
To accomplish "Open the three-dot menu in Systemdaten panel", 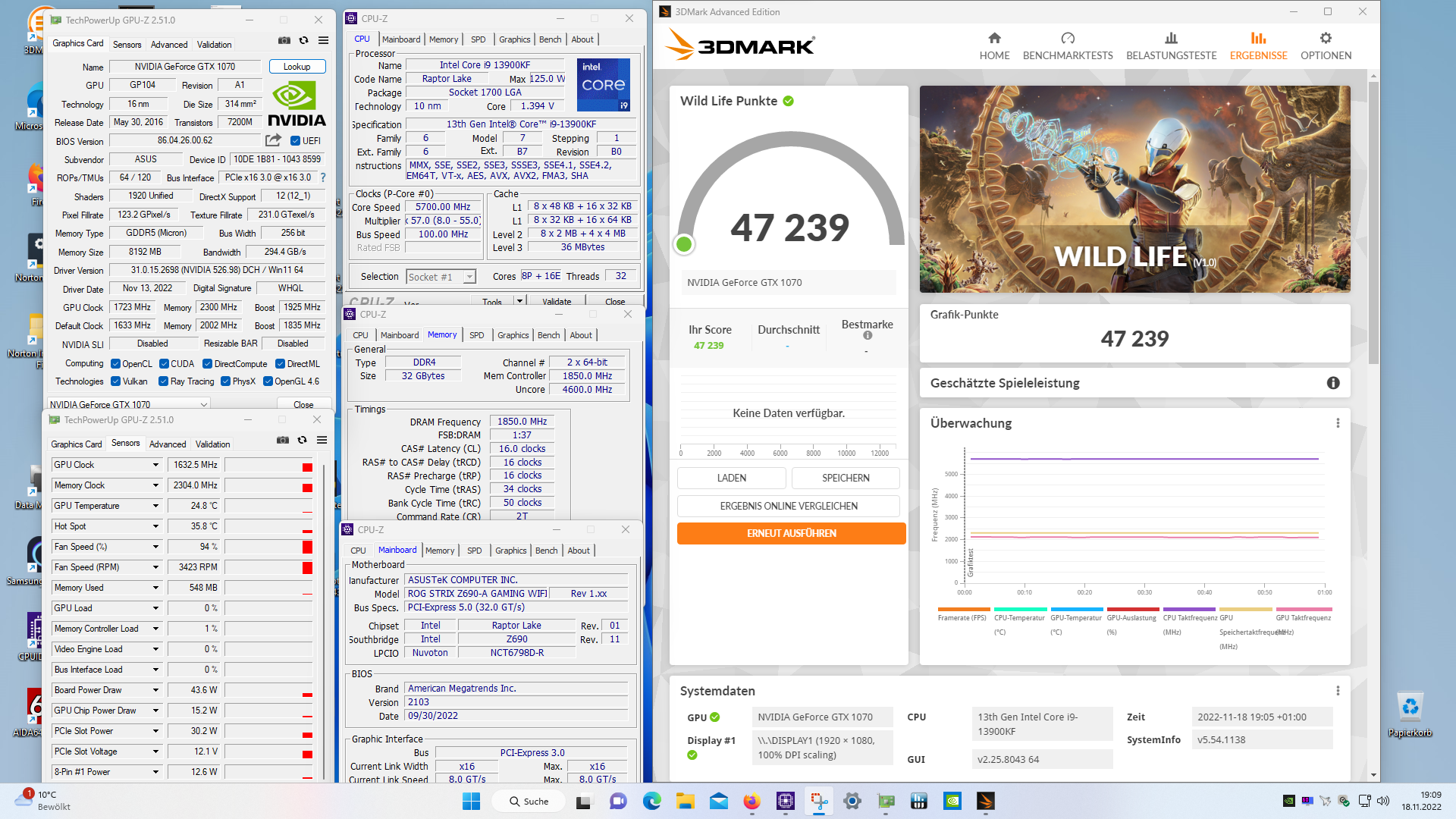I will (x=1338, y=691).
